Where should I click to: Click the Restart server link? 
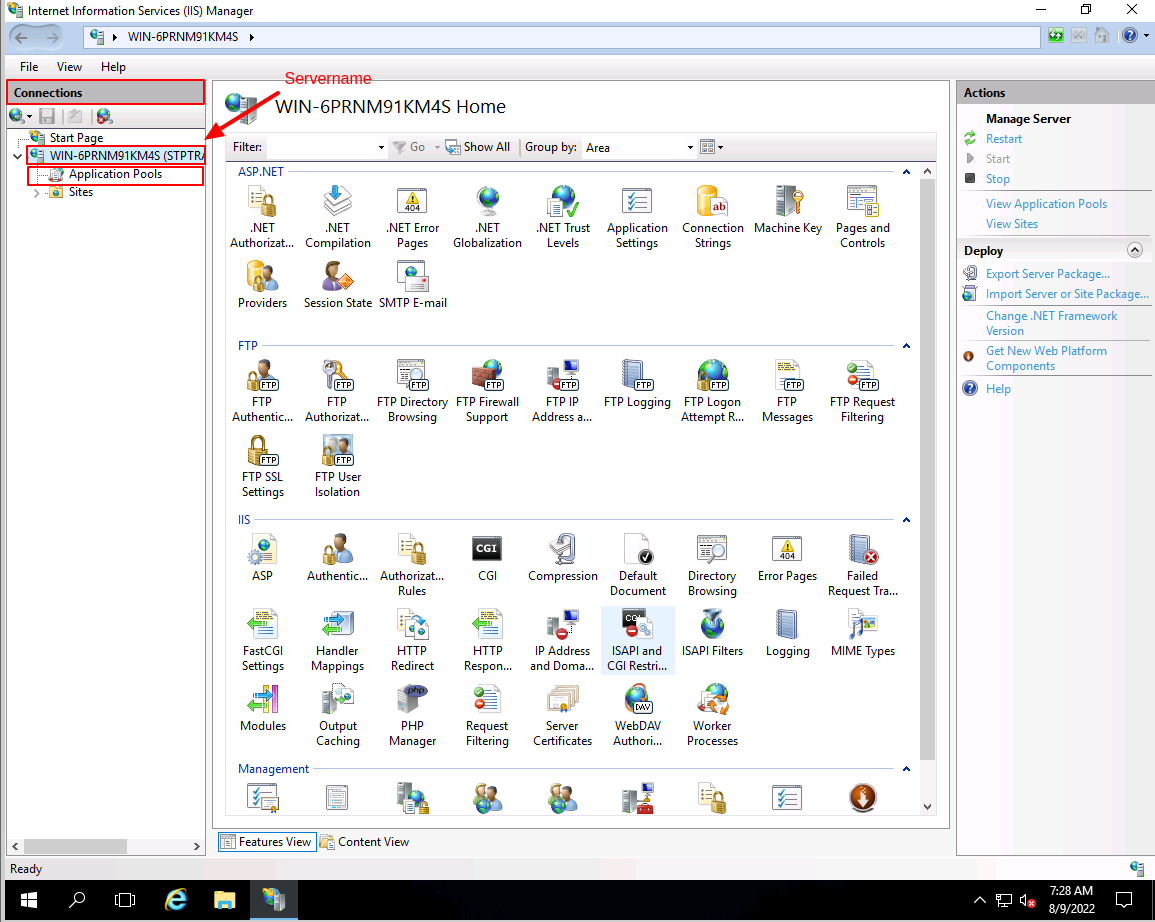[1003, 139]
